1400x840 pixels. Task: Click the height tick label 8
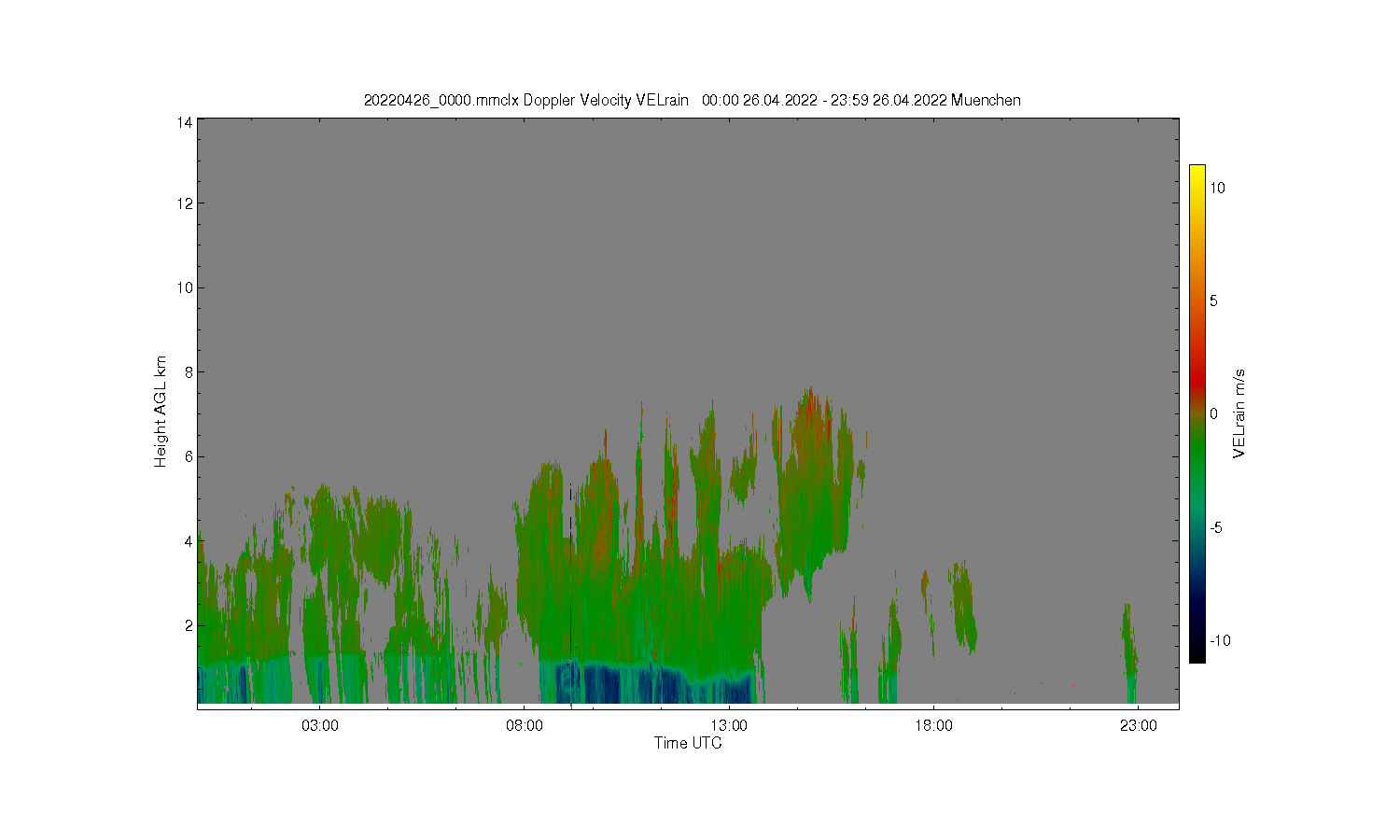[x=189, y=372]
